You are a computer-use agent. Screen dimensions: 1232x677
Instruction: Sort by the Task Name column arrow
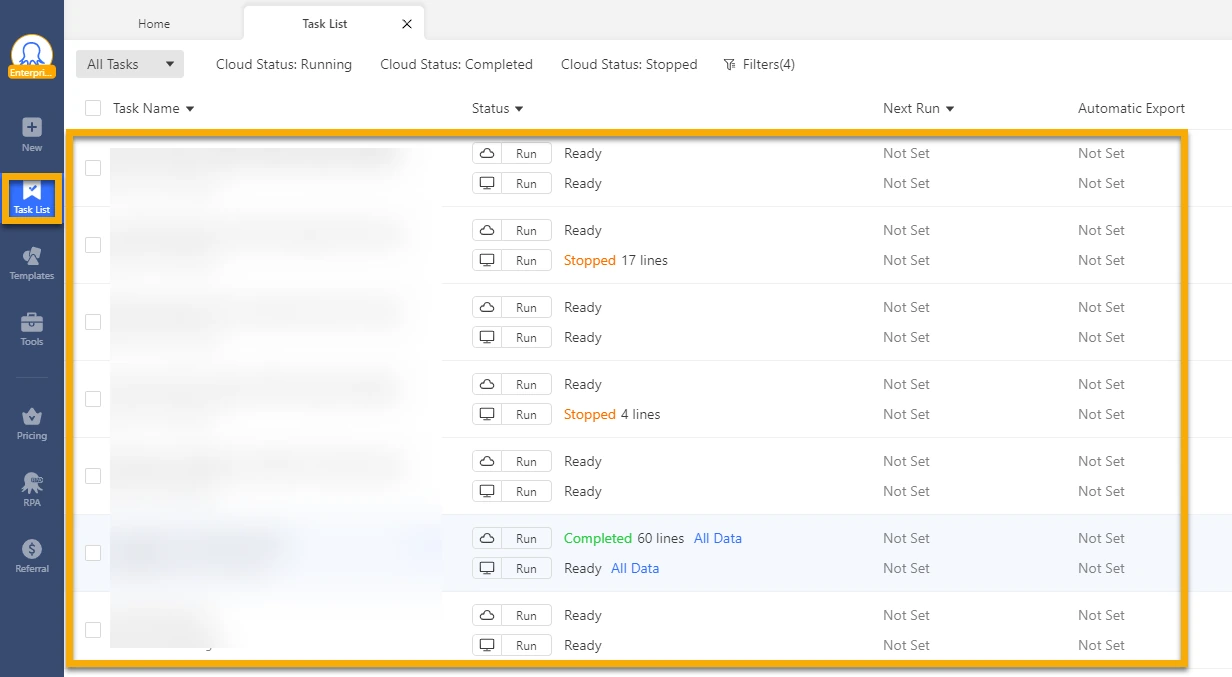click(x=190, y=109)
